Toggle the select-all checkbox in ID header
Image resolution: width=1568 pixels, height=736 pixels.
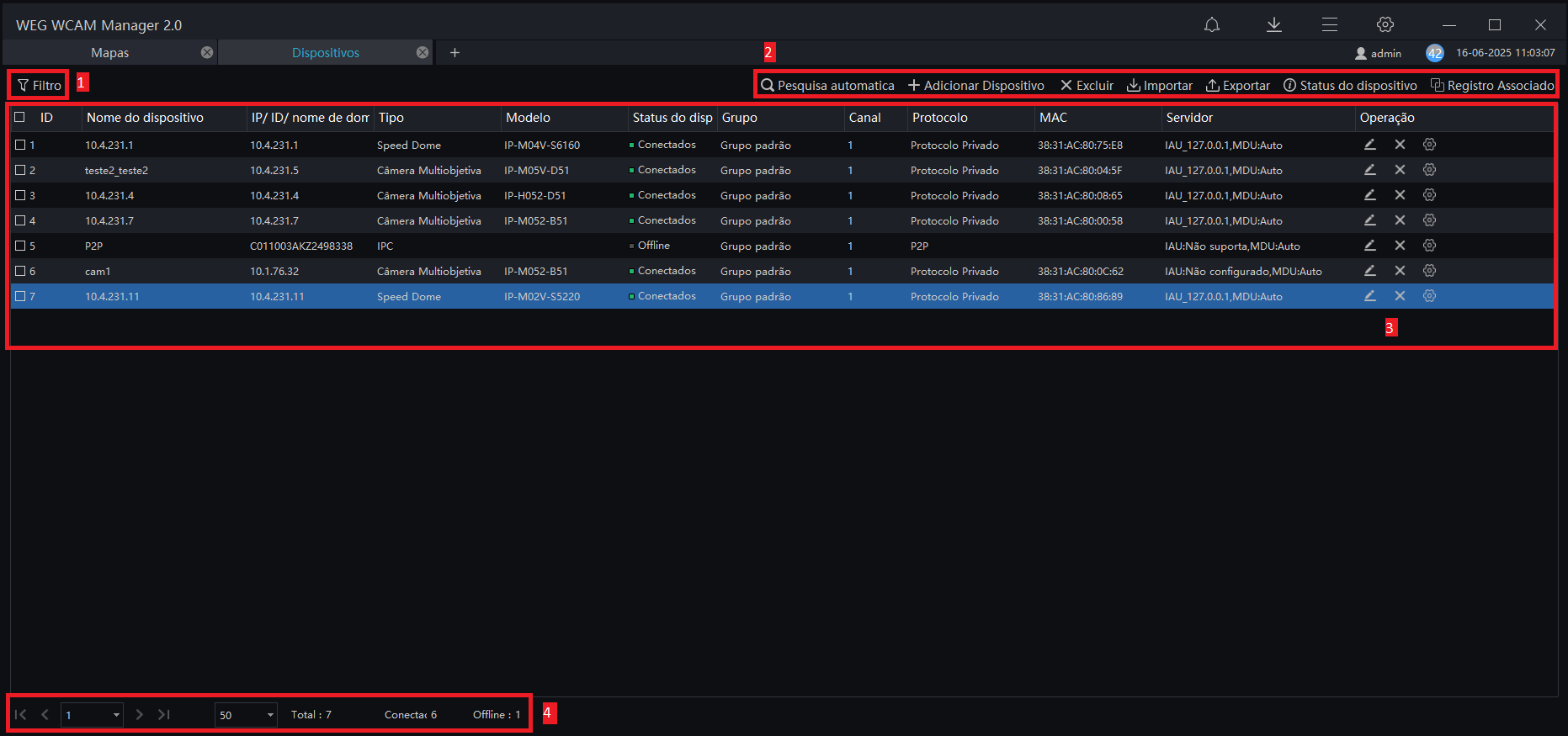(19, 117)
